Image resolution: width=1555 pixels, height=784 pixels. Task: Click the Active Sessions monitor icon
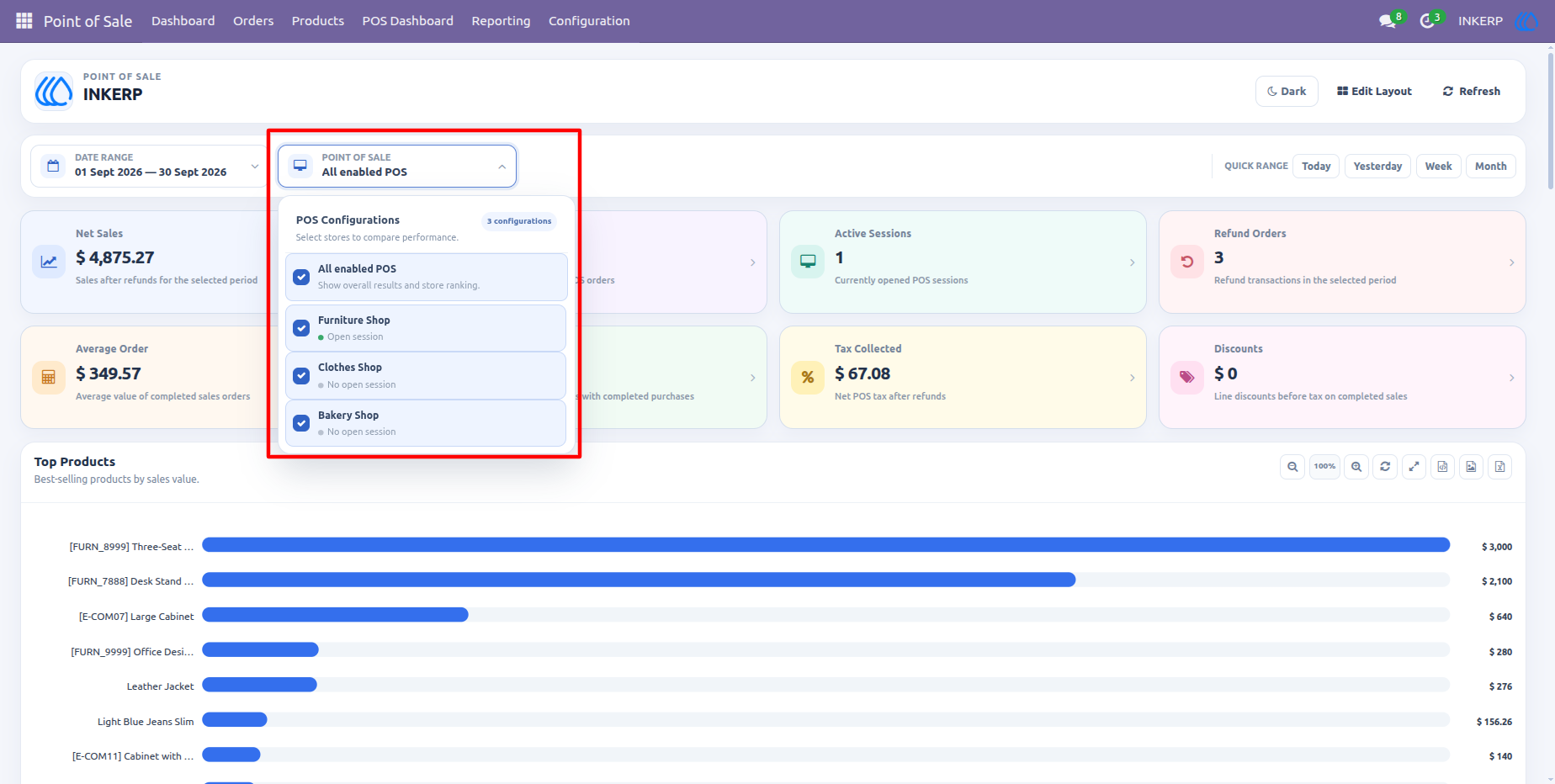(x=808, y=262)
